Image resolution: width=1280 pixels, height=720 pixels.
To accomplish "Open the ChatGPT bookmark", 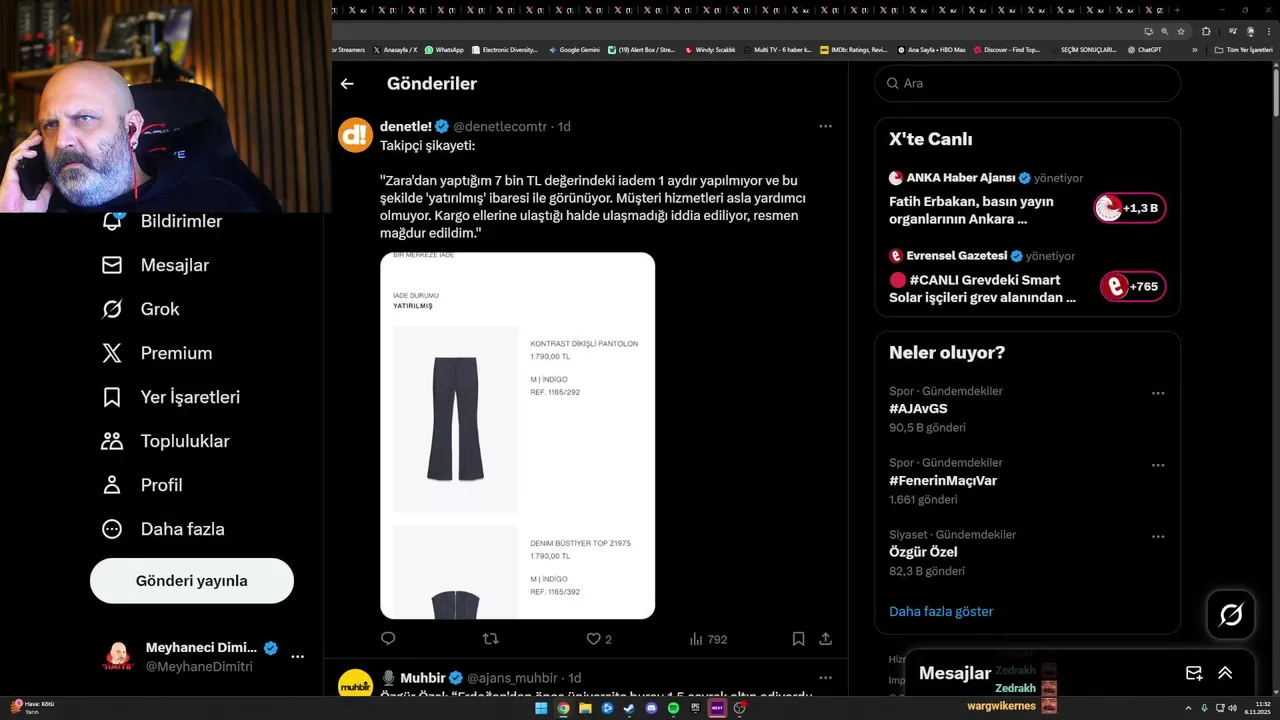I will point(1144,49).
